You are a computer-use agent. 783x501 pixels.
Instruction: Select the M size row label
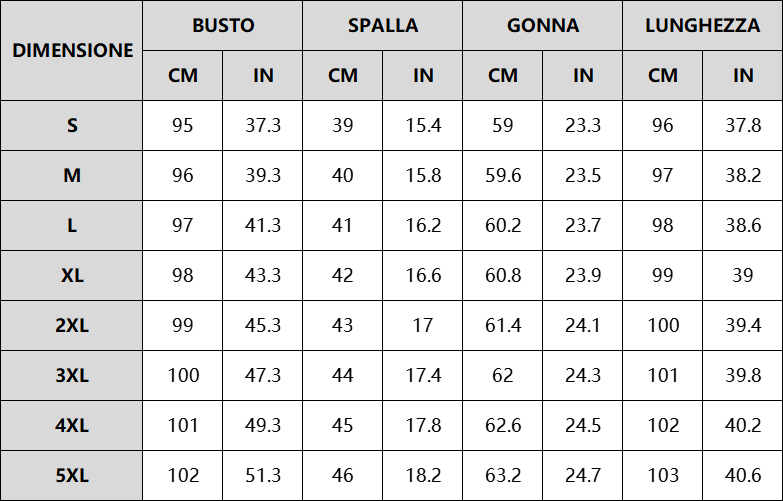(x=72, y=175)
